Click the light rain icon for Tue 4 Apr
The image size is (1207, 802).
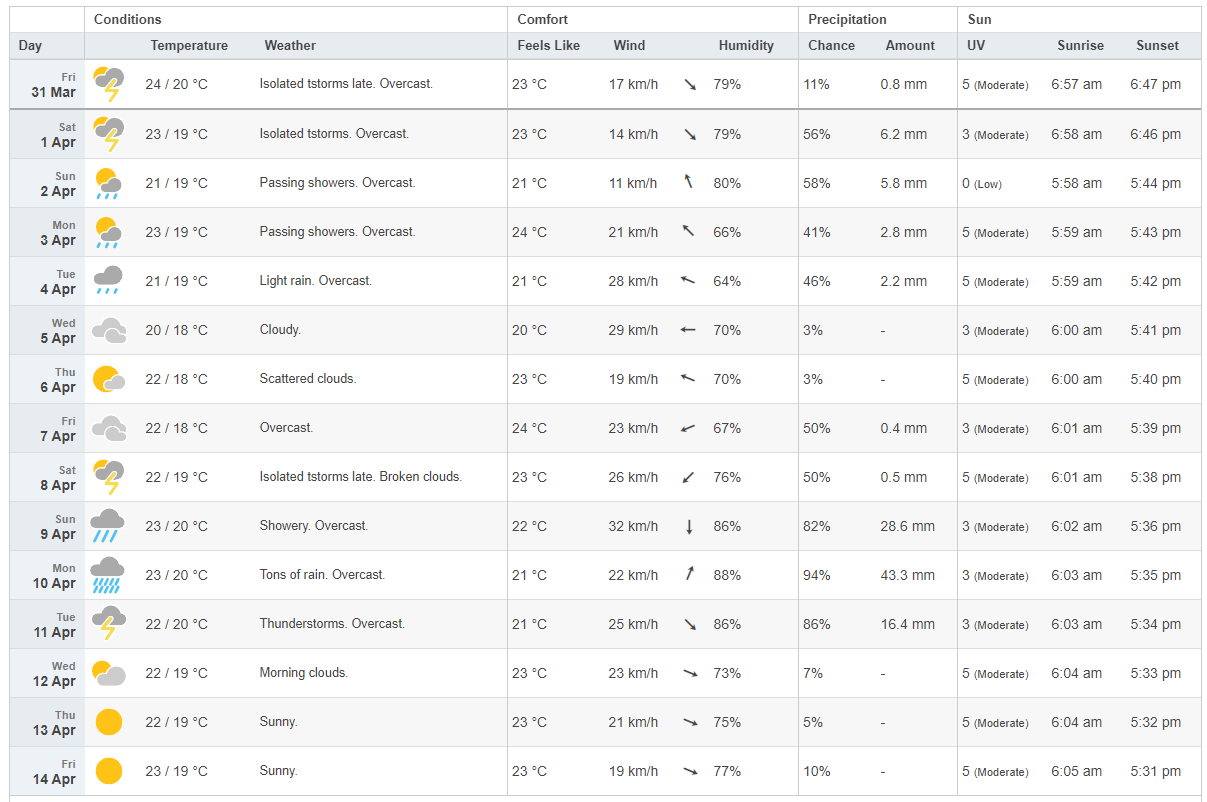tap(108, 281)
